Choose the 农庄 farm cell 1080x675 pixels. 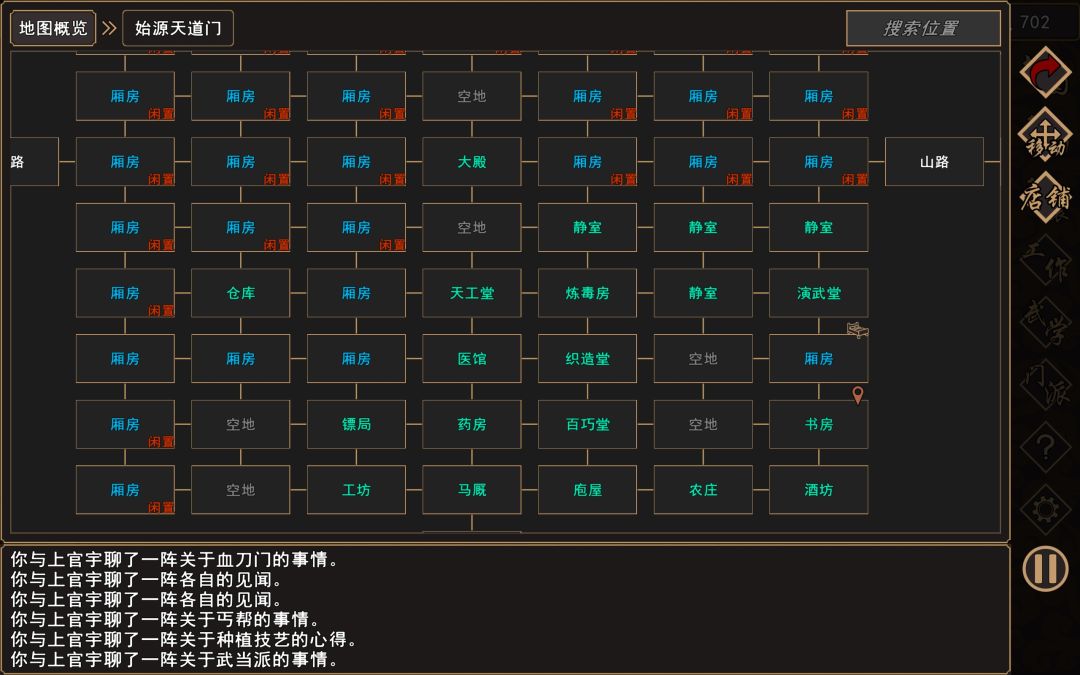click(703, 490)
